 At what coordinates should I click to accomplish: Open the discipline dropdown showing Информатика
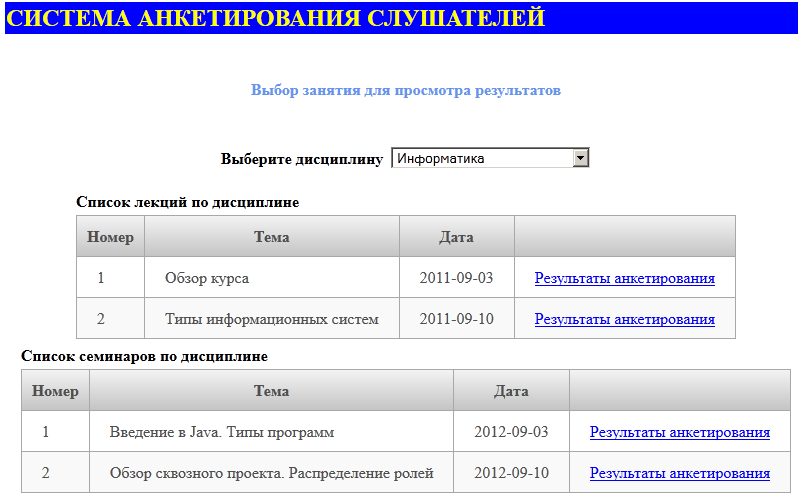490,158
